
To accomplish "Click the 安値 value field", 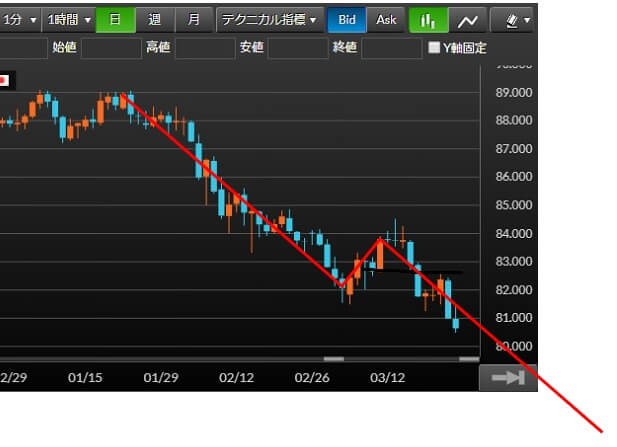I will [x=298, y=48].
